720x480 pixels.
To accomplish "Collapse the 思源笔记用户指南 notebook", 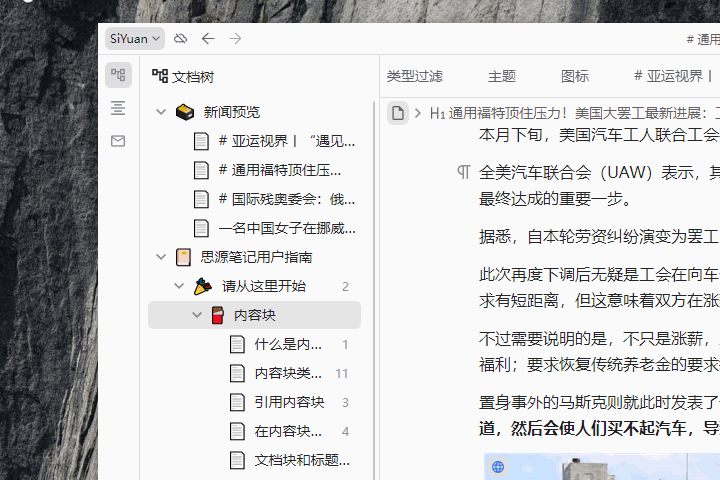I will 161,257.
